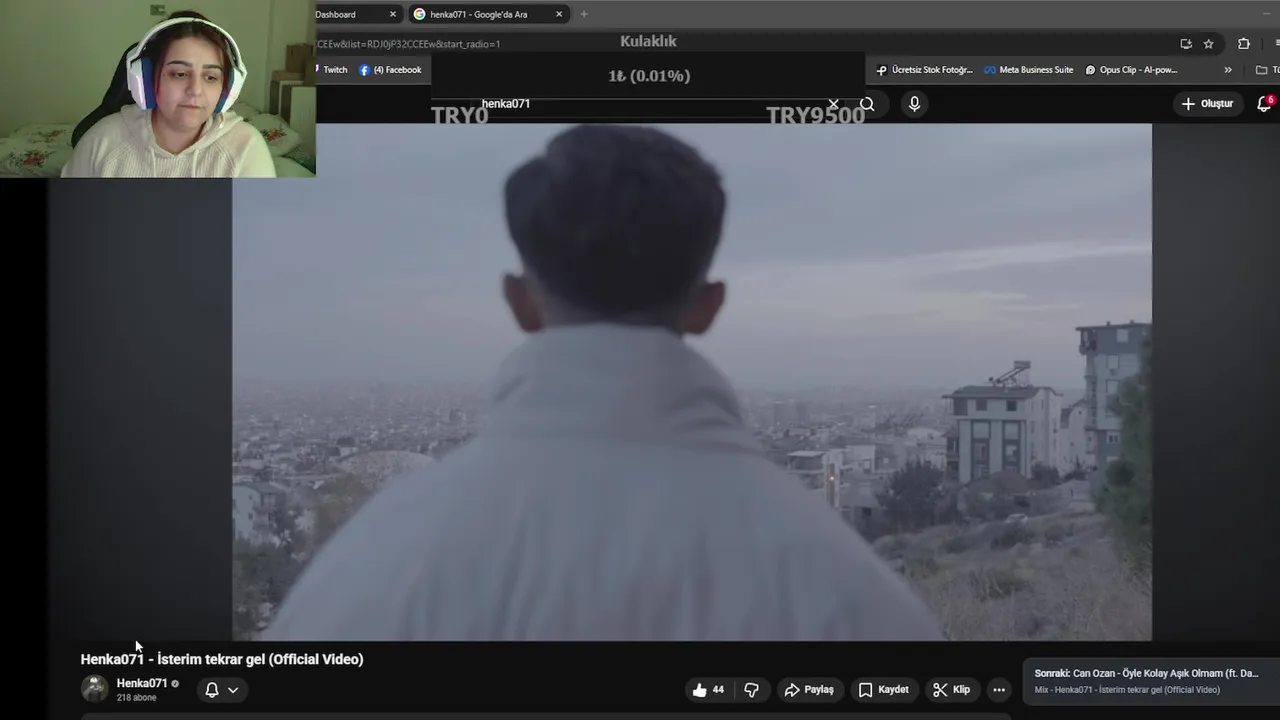Create a clip with the Klip button
Screen dimensions: 1280x720
coord(951,690)
